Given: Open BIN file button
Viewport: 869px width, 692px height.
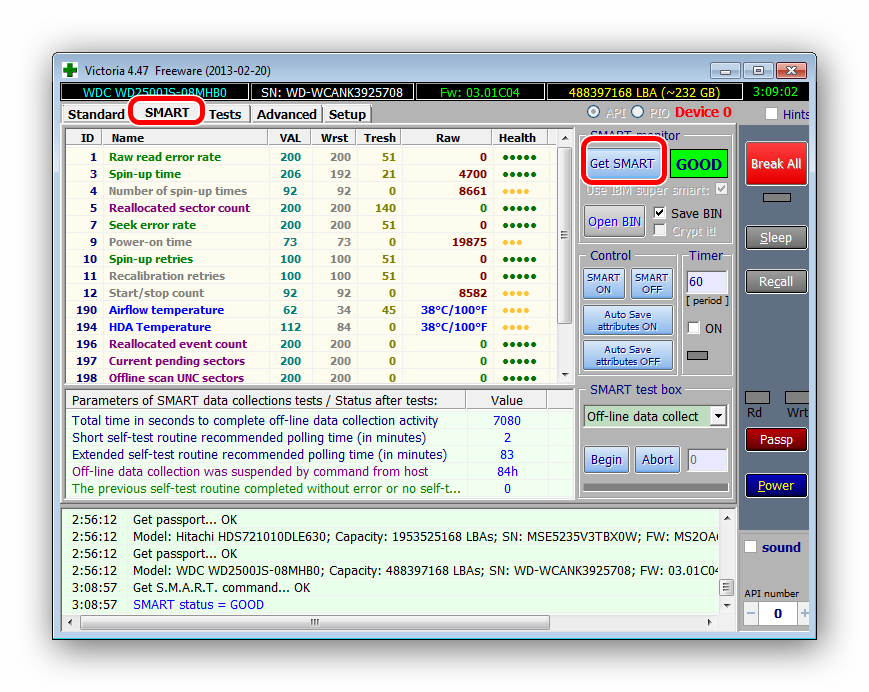Looking at the screenshot, I should click(x=615, y=221).
